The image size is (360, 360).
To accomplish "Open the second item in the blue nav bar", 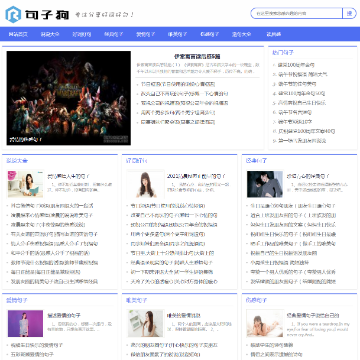I will [x=50, y=34].
